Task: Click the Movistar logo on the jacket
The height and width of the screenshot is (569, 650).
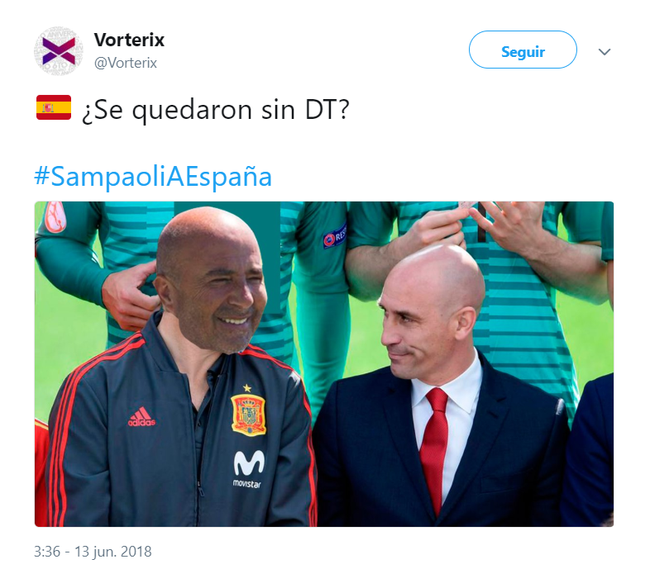Action: pos(248,468)
